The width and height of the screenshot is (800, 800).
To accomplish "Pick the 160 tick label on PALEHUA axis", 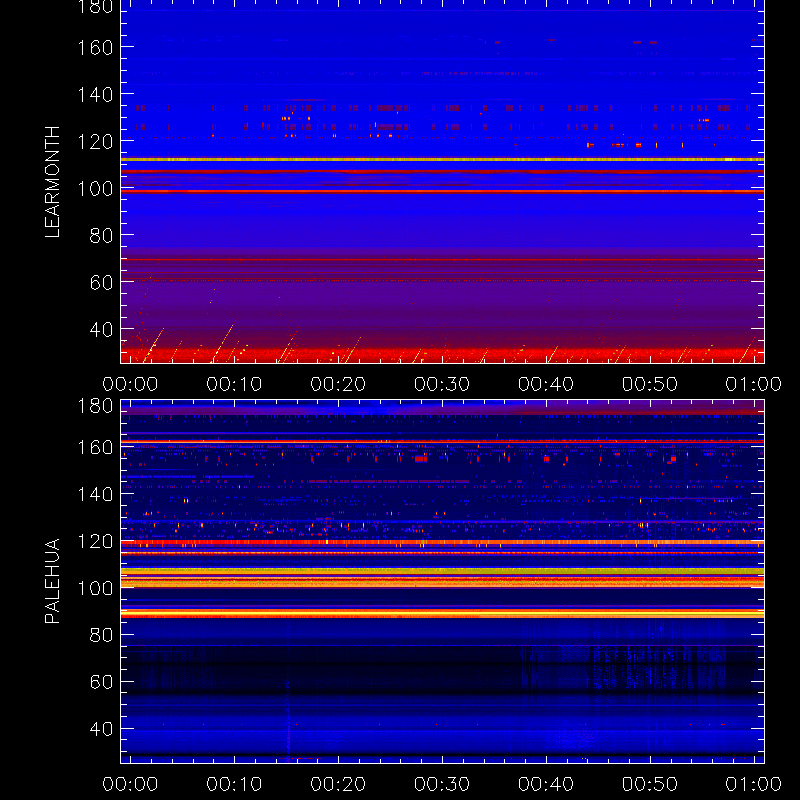I will (x=95, y=447).
